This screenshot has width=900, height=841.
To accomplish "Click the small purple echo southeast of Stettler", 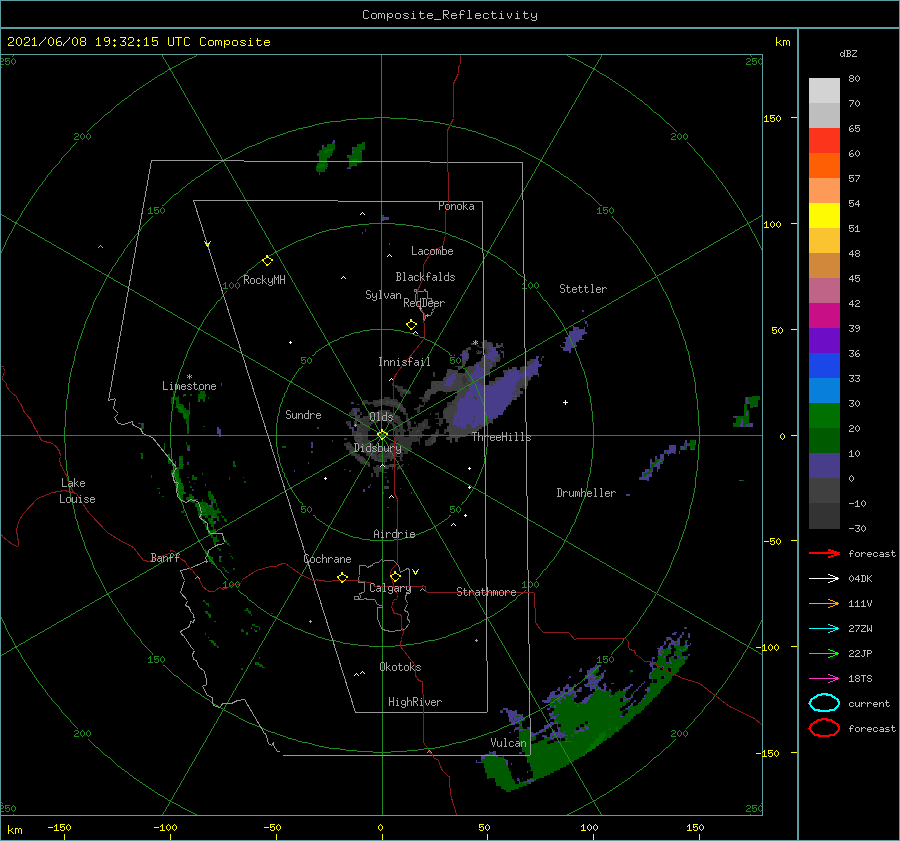I will [574, 338].
